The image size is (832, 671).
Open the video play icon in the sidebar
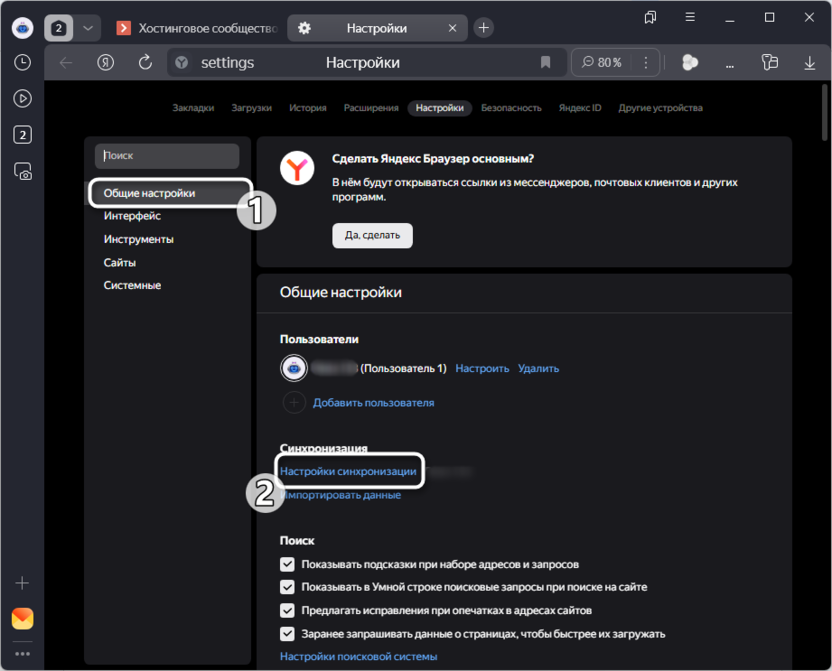point(22,99)
